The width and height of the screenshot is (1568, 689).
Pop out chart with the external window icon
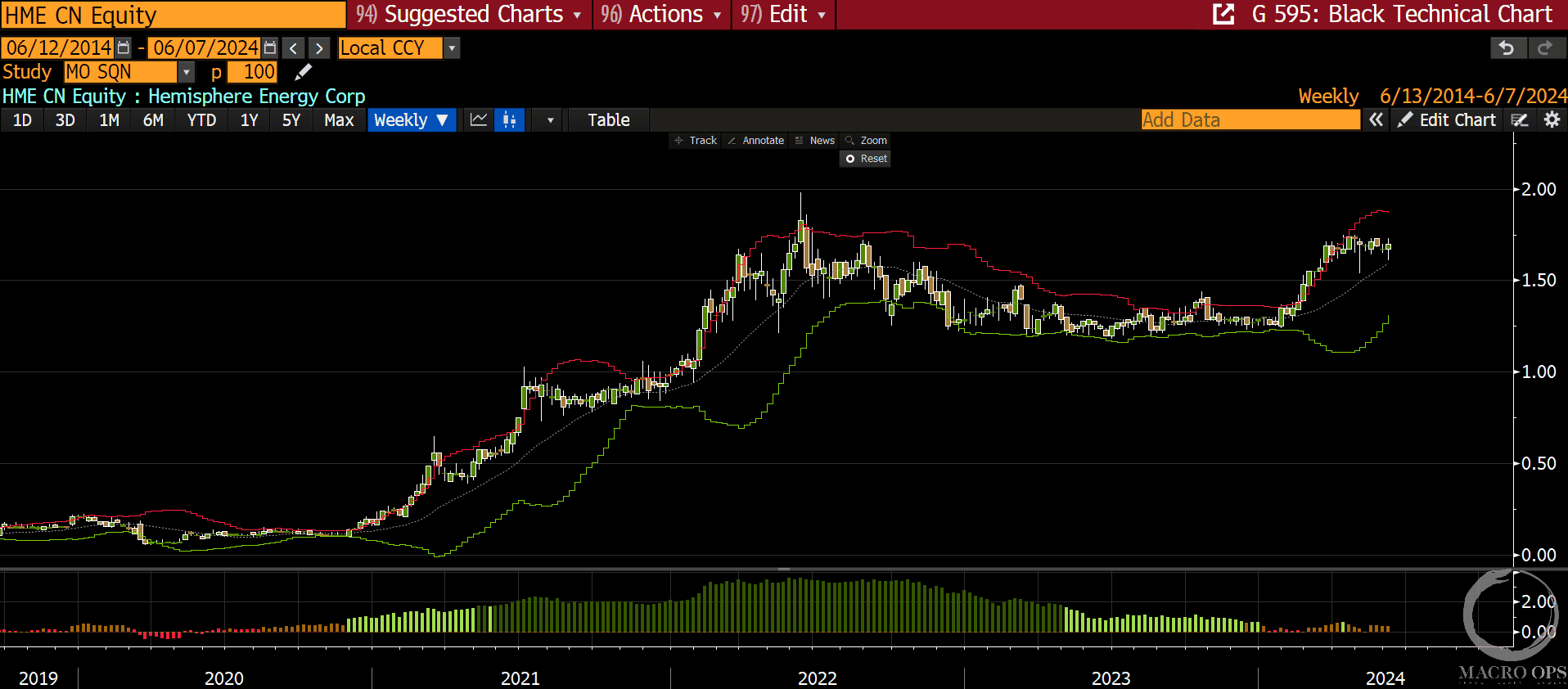[x=1223, y=14]
